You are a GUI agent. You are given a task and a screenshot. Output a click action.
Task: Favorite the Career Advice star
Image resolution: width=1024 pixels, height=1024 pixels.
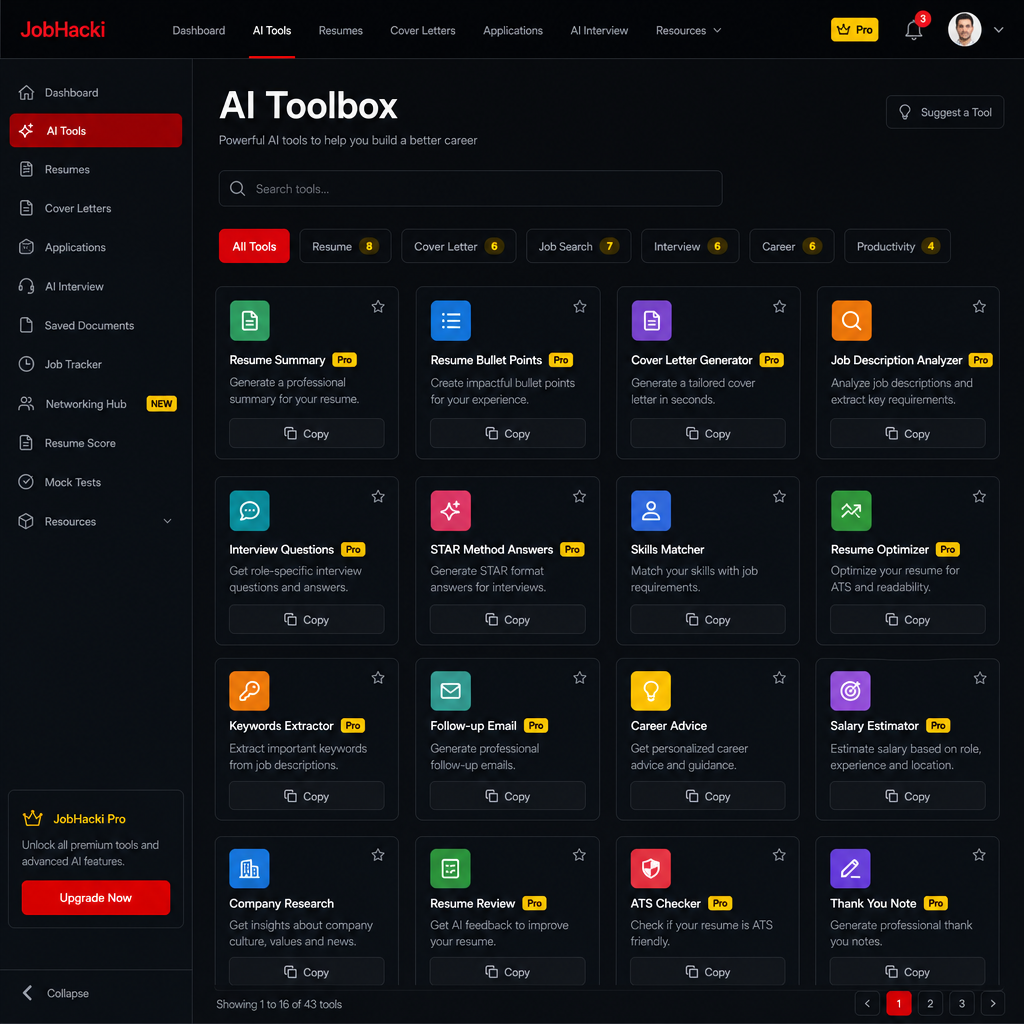[779, 678]
